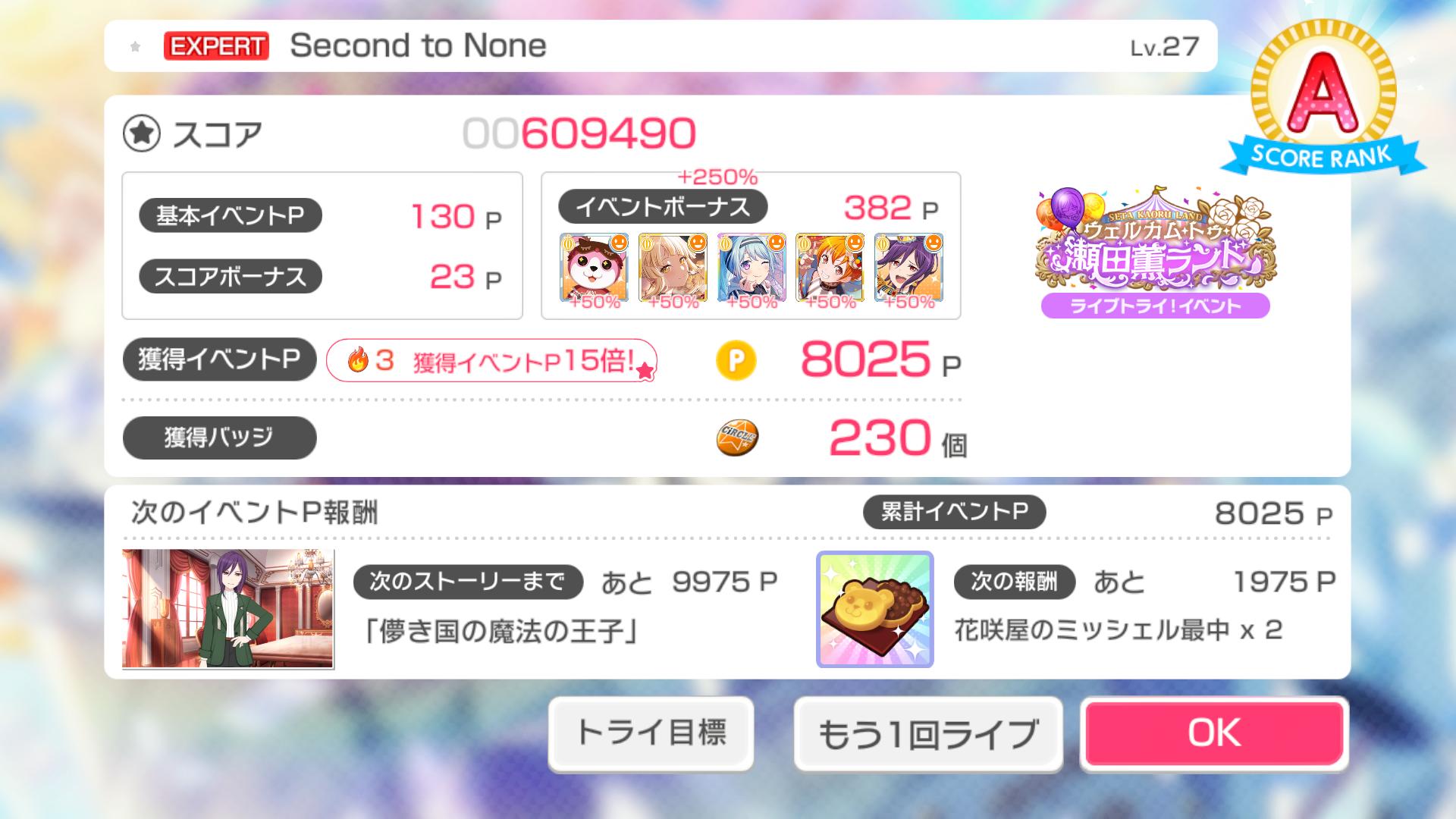
Task: Click the red EXPERT difficulty tag
Action: tap(216, 46)
